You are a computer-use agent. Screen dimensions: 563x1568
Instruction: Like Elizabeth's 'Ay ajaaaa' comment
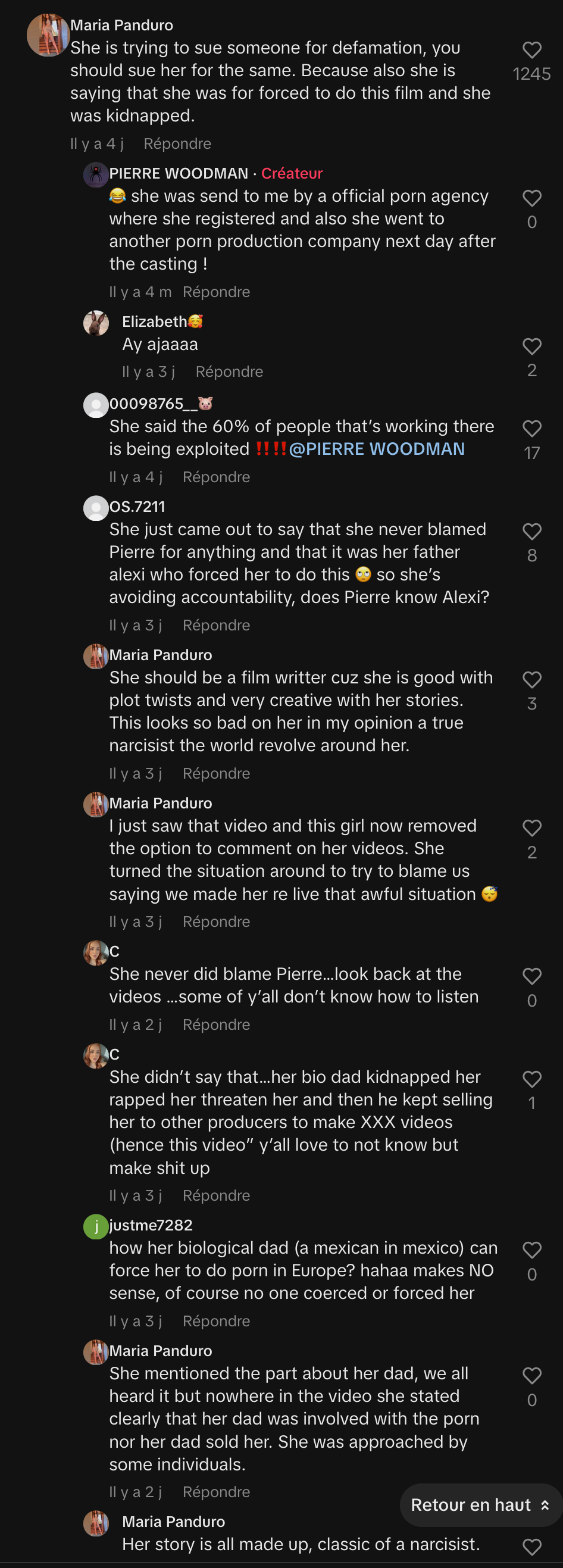(531, 346)
